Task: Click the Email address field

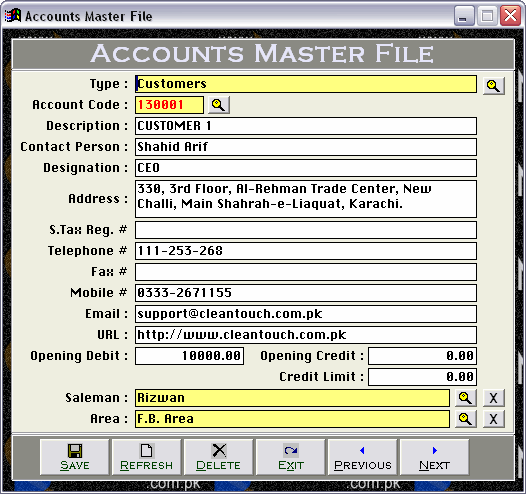Action: [x=306, y=314]
